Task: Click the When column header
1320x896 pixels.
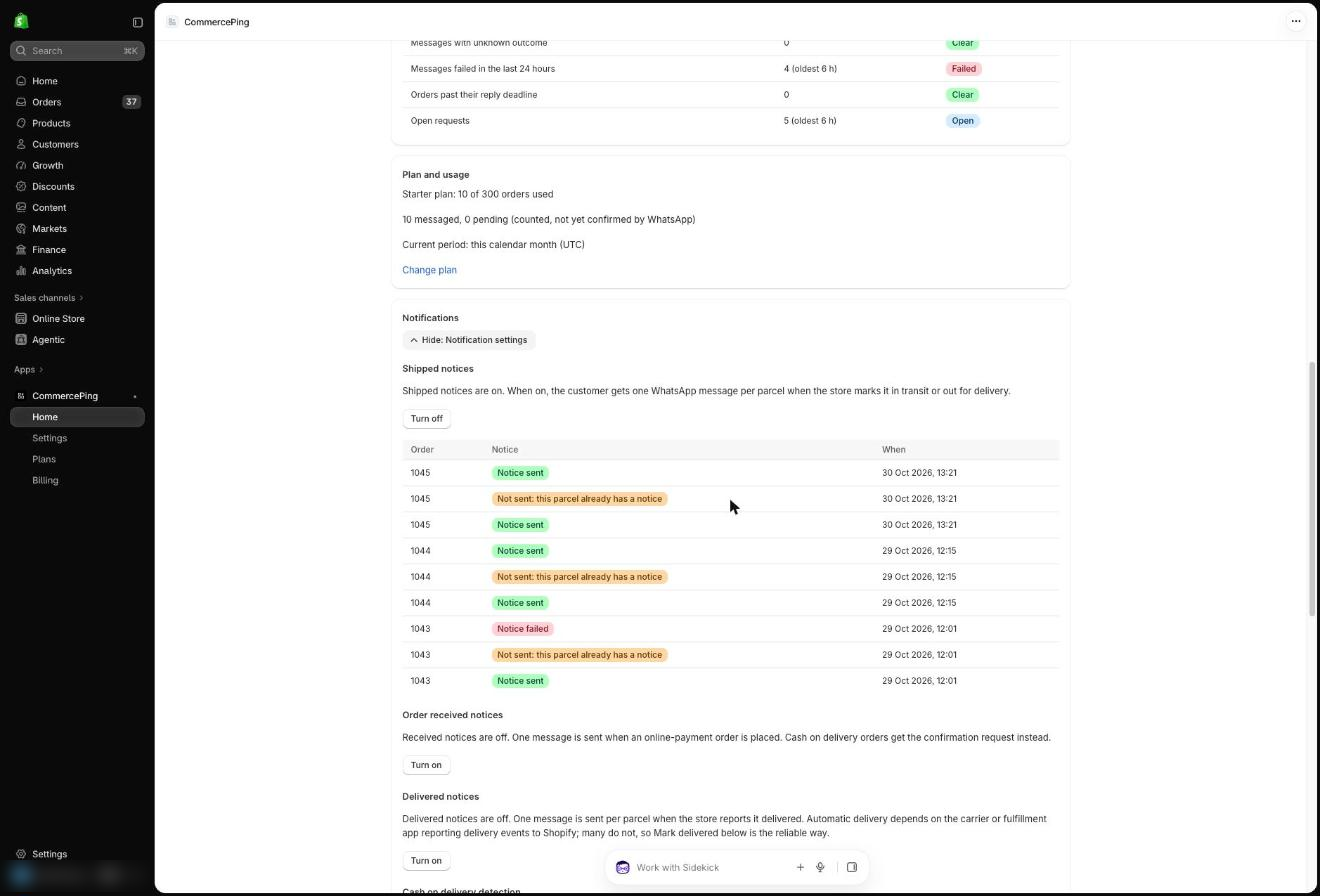Action: 893,450
